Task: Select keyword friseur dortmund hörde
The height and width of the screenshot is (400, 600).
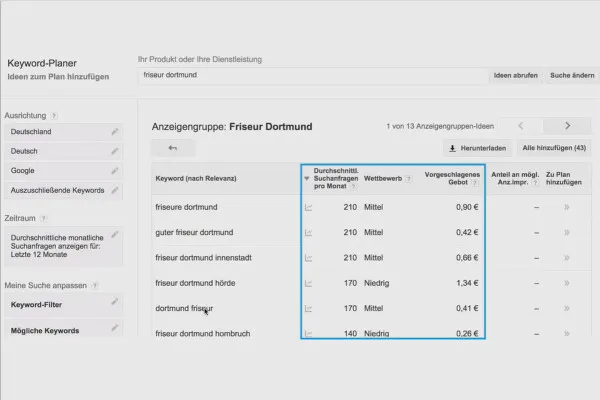Action: [x=195, y=283]
